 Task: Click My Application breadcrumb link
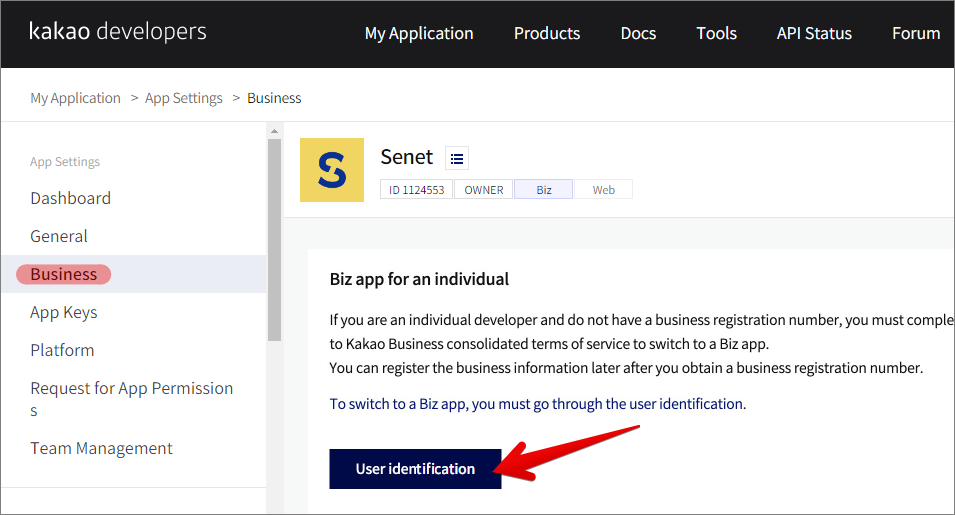75,98
